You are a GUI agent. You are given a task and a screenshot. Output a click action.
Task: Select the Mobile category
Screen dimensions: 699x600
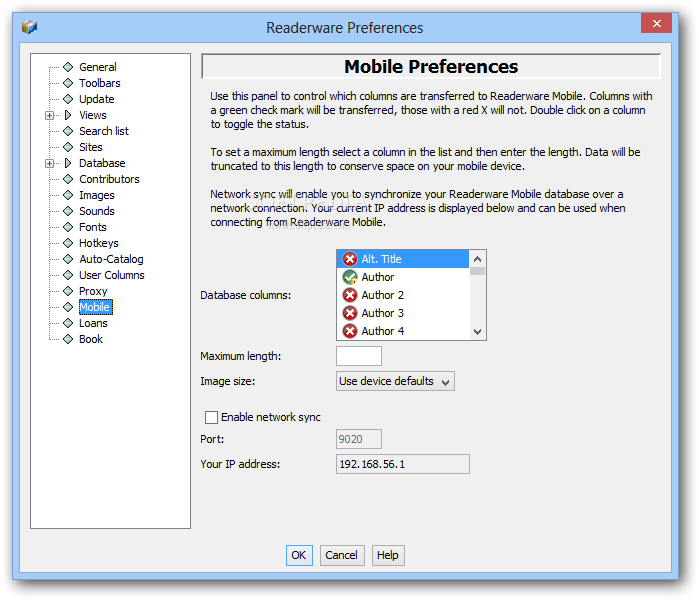95,307
